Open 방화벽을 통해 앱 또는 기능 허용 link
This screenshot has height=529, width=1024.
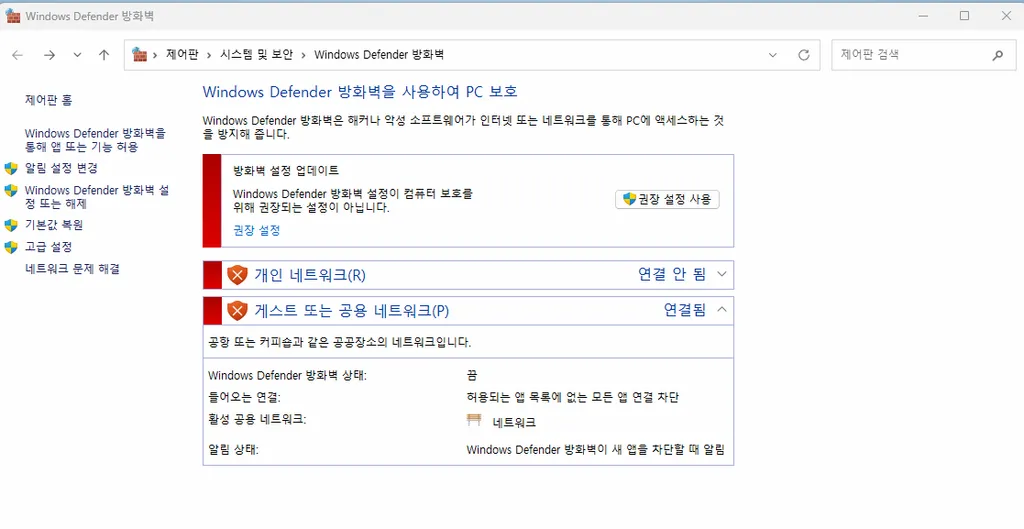(x=95, y=140)
